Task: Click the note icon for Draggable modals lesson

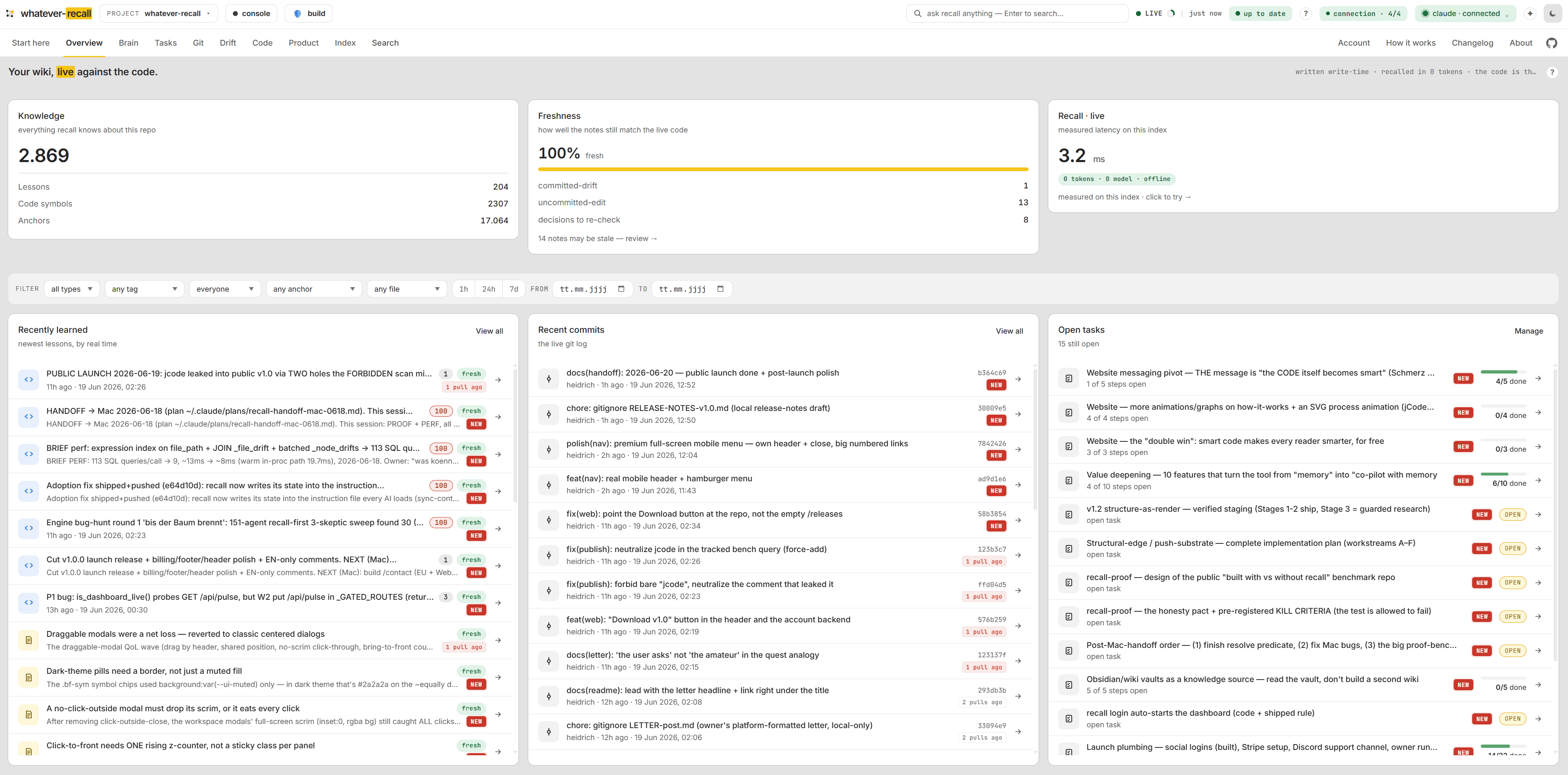Action: [29, 640]
